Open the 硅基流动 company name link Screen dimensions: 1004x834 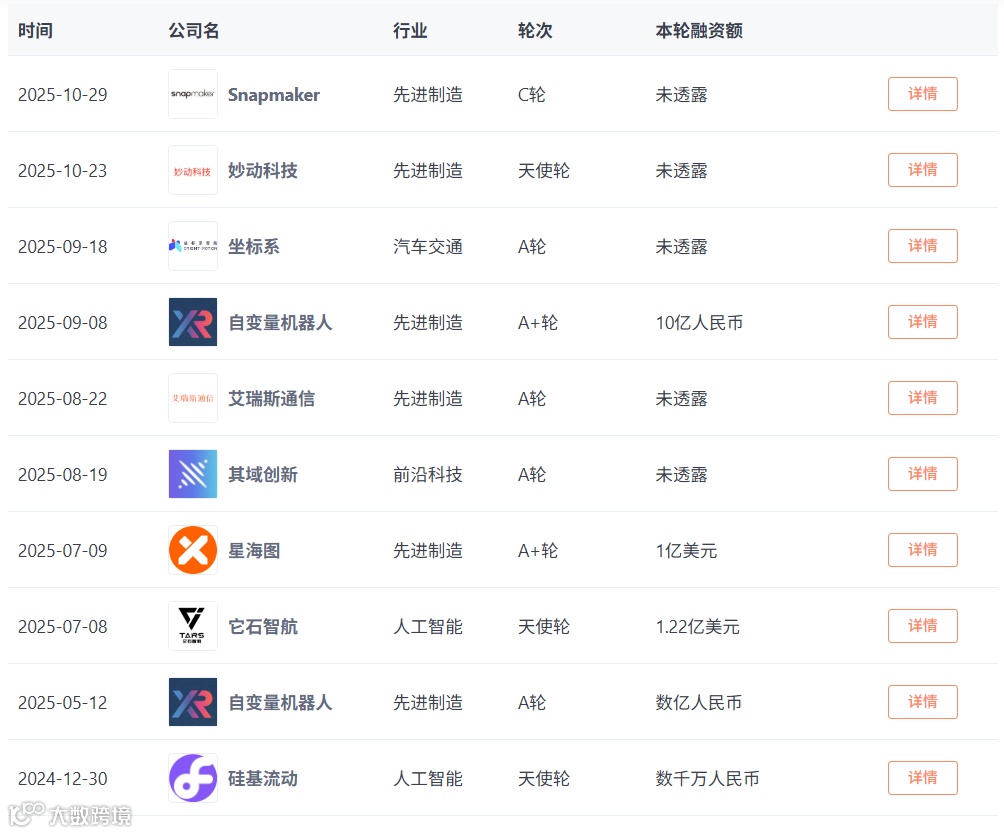pyautogui.click(x=263, y=779)
